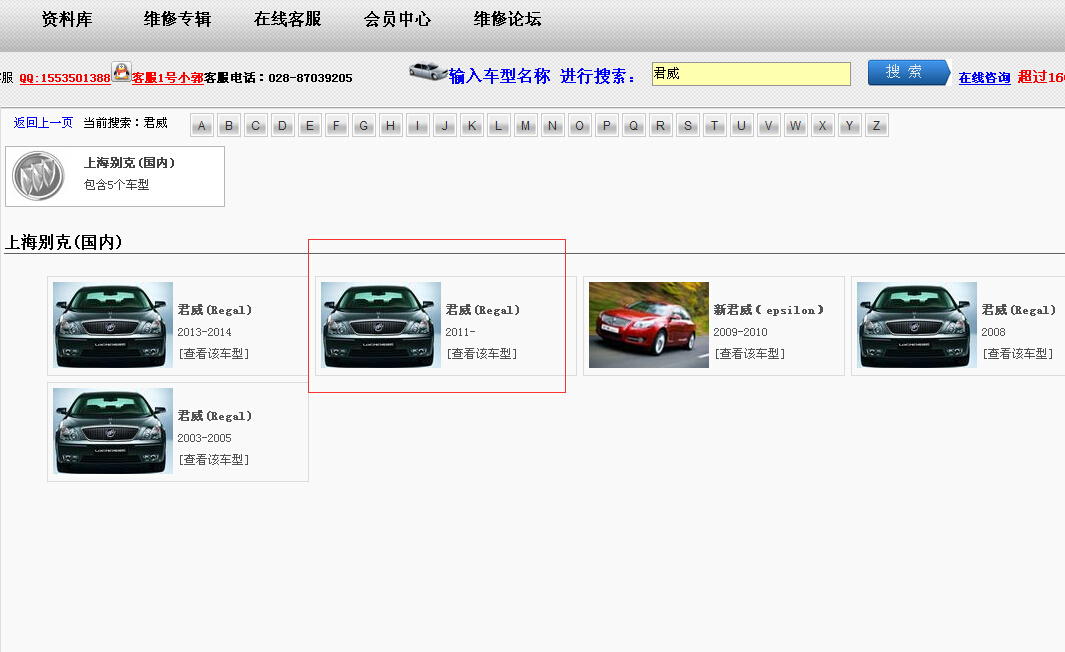Filter by letter S
Image resolution: width=1065 pixels, height=652 pixels.
(x=687, y=126)
